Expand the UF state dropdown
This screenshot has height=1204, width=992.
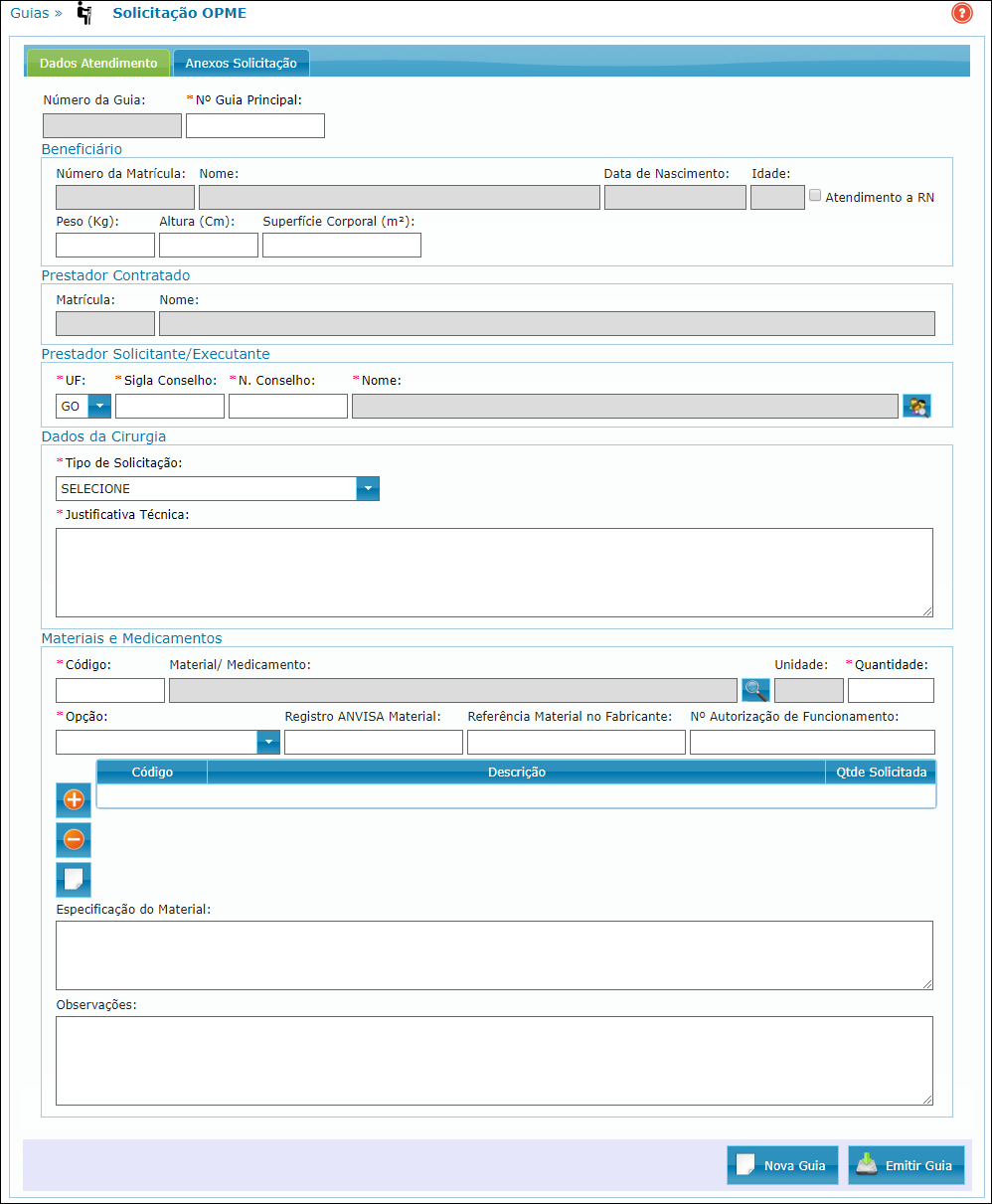click(x=99, y=406)
